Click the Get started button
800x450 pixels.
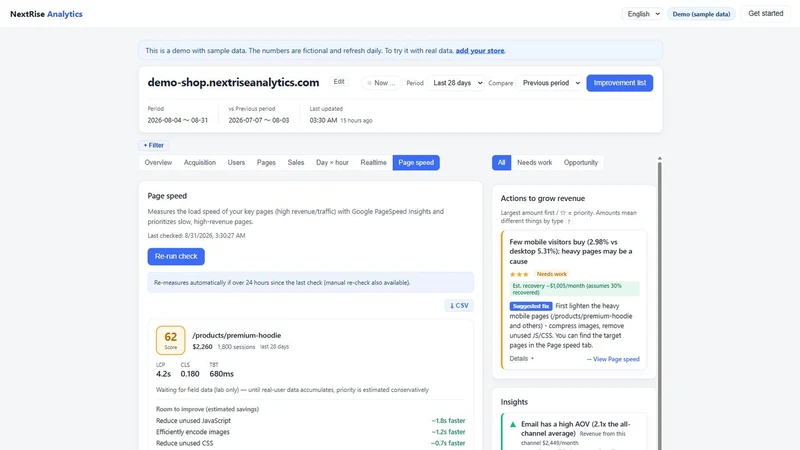click(x=765, y=13)
